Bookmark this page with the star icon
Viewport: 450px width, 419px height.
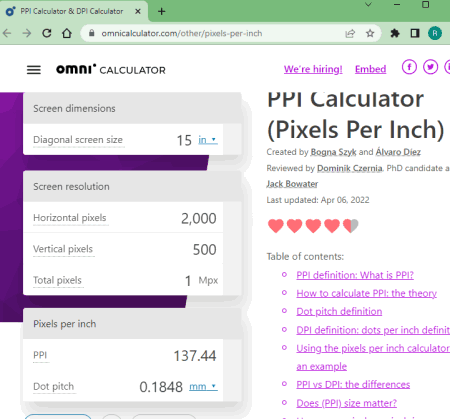tap(370, 33)
